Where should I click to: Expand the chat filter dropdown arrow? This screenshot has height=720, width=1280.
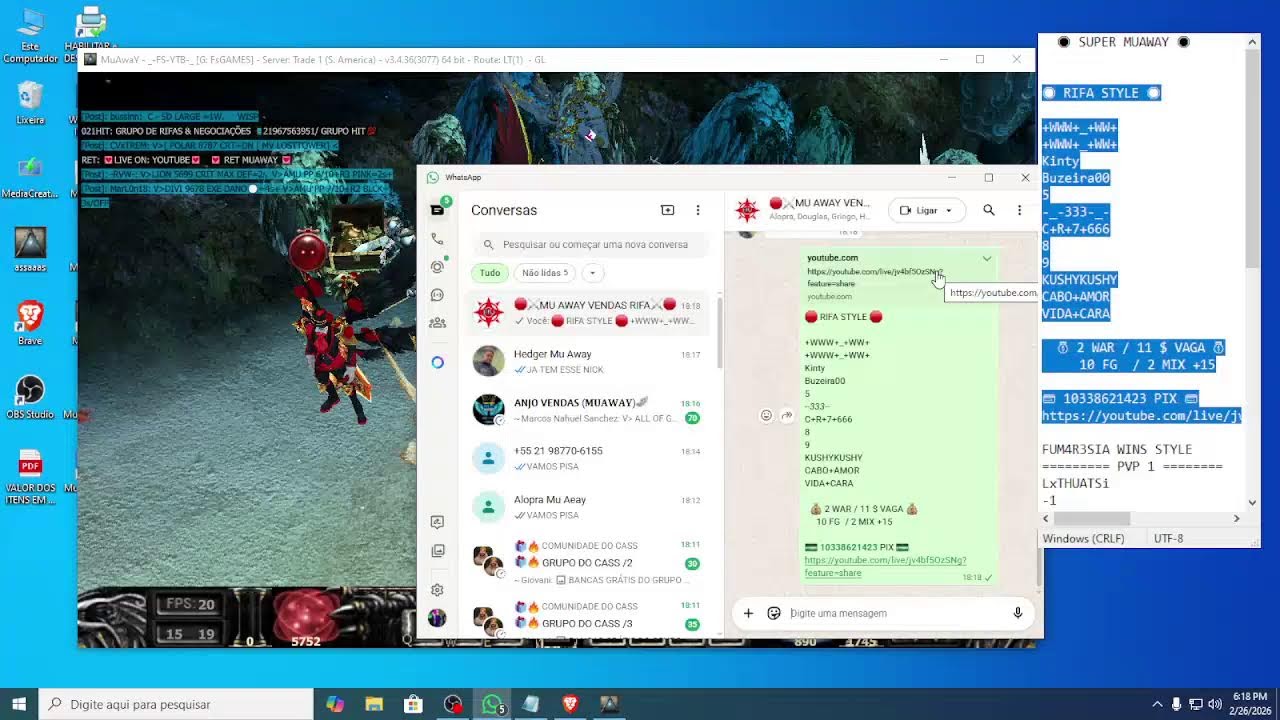pos(592,273)
